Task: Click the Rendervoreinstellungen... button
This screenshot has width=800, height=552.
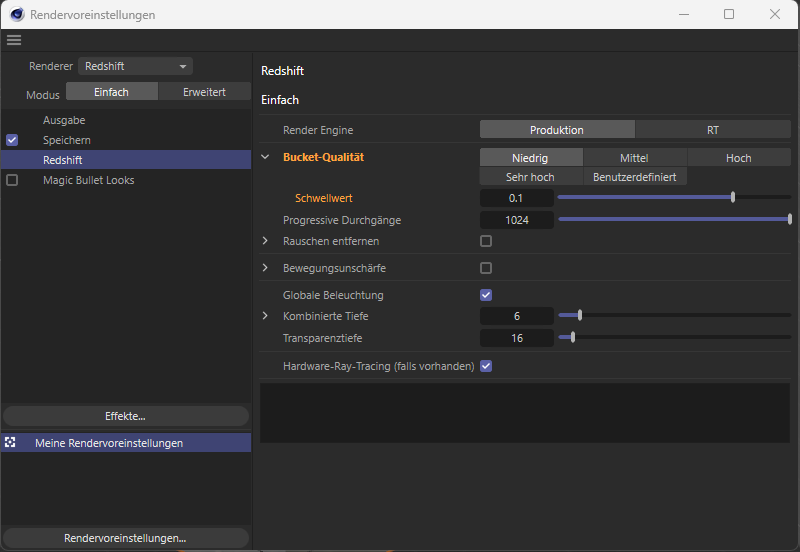Action: click(125, 538)
